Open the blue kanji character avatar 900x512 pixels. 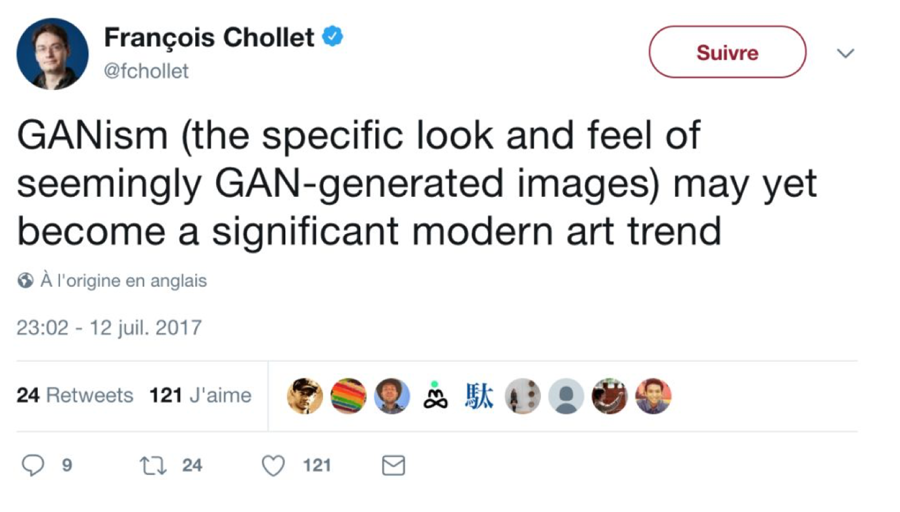click(478, 396)
